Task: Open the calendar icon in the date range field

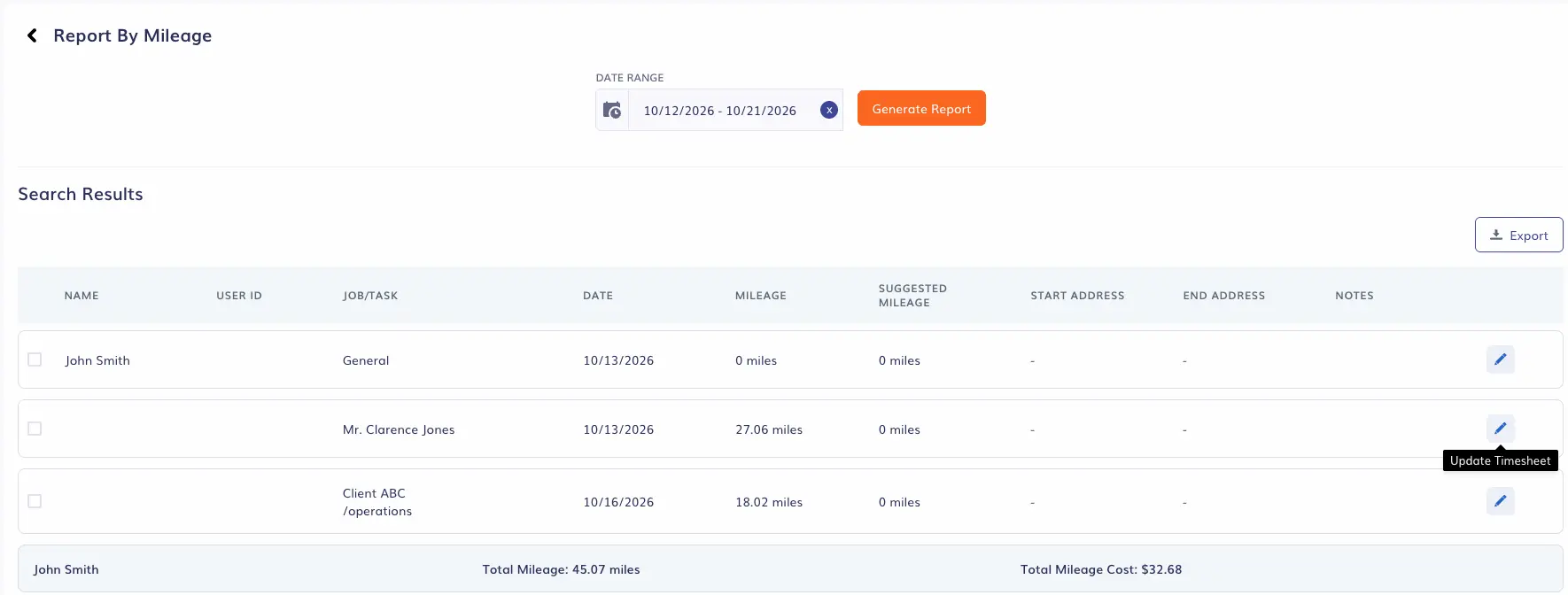Action: (612, 110)
